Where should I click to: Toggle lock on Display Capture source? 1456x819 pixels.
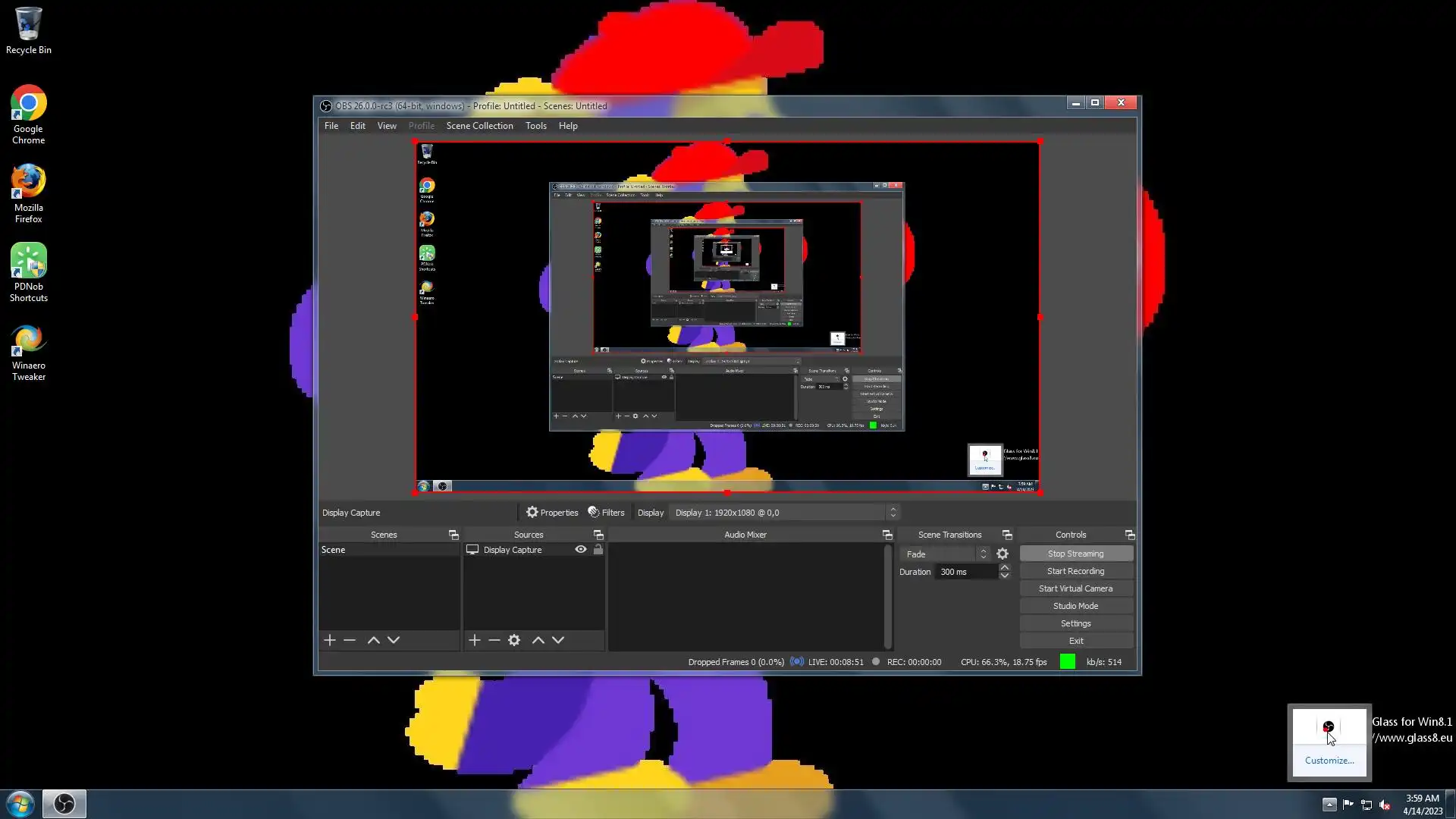(598, 550)
